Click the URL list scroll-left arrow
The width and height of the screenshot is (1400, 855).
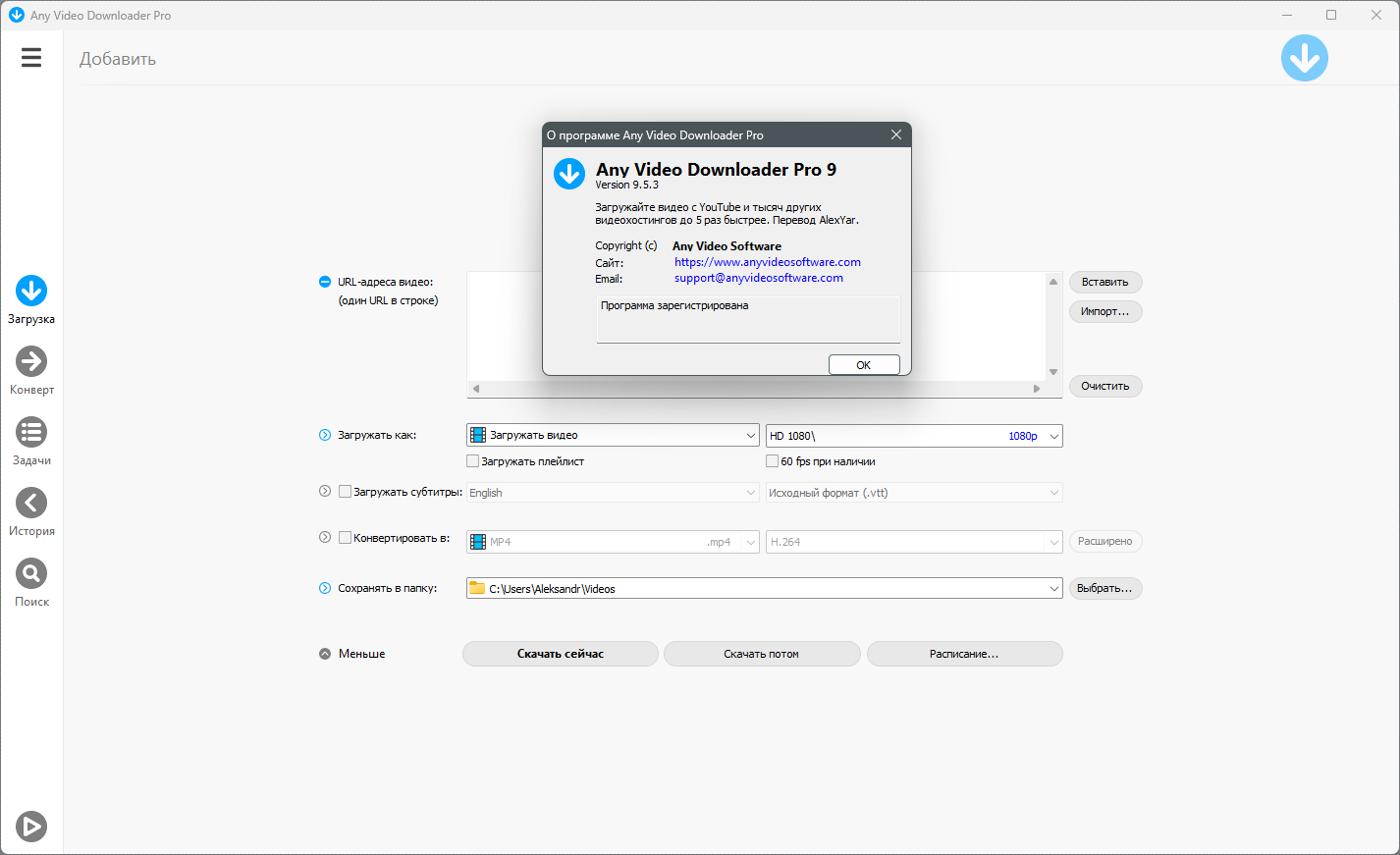click(476, 389)
